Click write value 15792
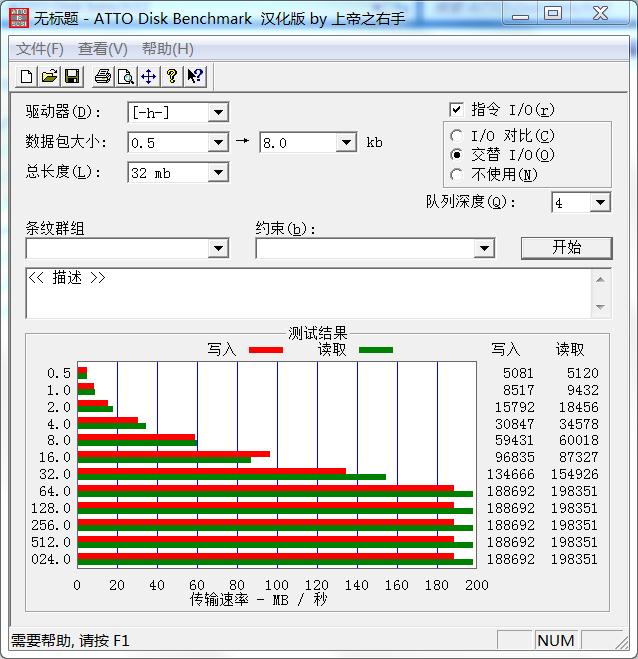Viewport: 638px width, 659px height. pyautogui.click(x=514, y=407)
